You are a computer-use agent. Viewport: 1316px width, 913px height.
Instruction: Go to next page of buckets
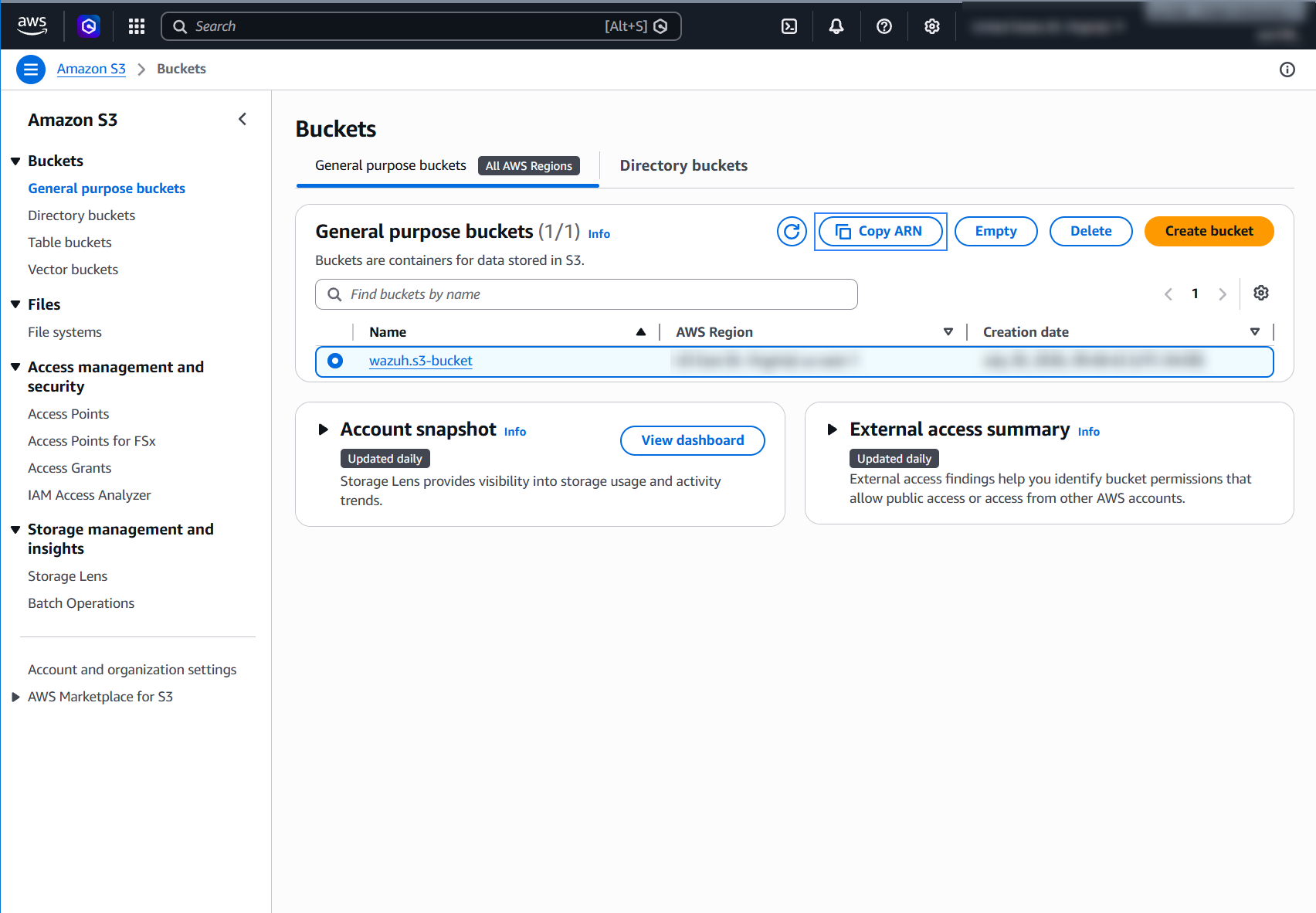(x=1223, y=294)
